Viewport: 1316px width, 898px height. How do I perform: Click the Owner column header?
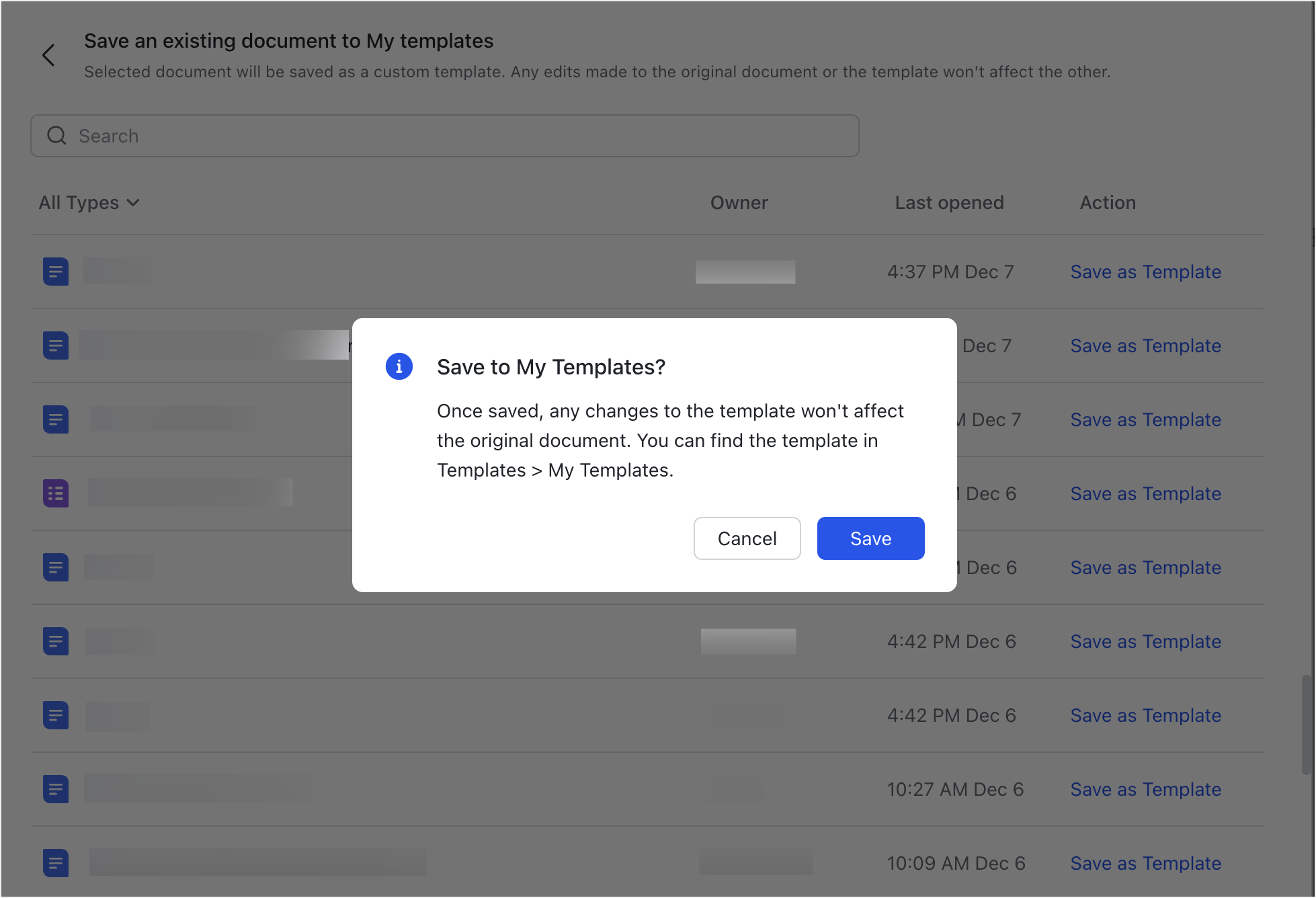pos(739,202)
